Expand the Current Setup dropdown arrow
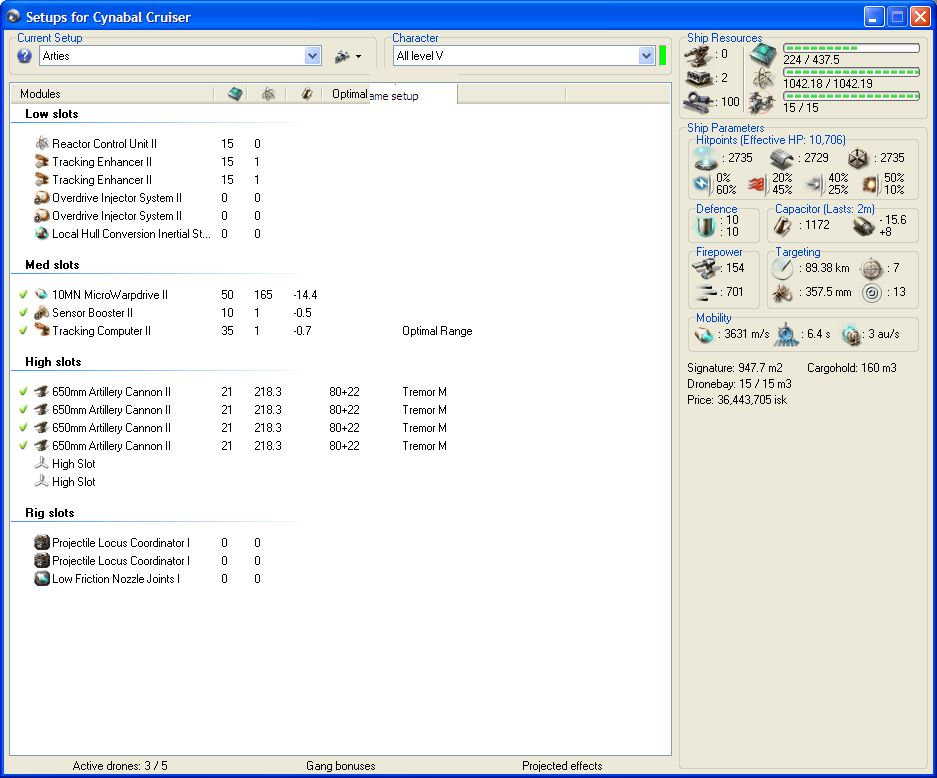Image resolution: width=937 pixels, height=778 pixels. 312,56
